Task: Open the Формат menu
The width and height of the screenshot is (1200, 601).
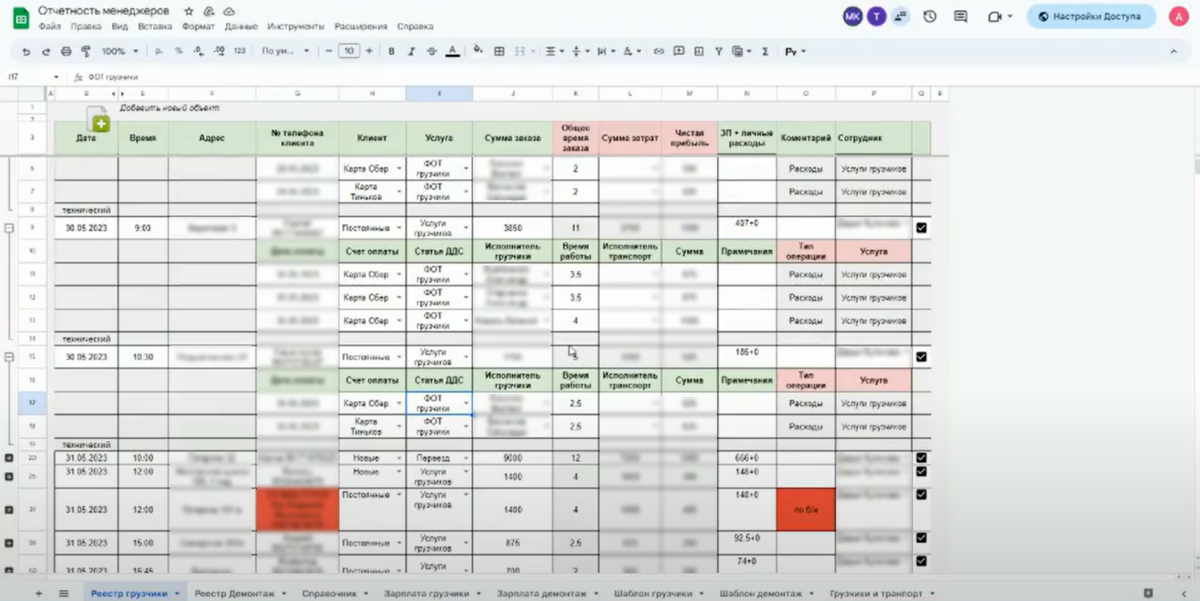Action: coord(198,26)
